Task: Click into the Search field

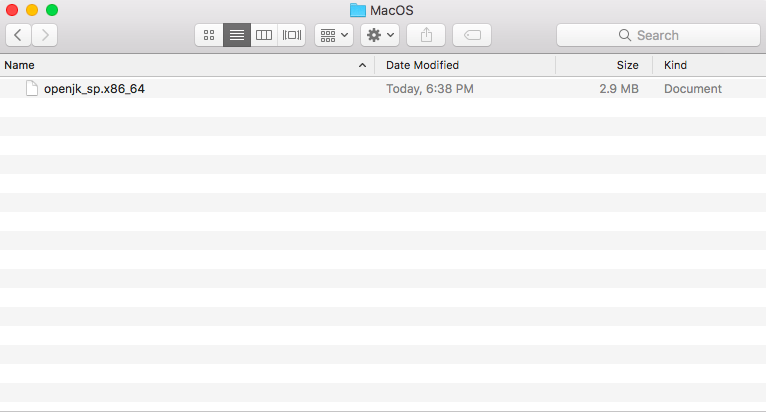Action: pyautogui.click(x=658, y=35)
